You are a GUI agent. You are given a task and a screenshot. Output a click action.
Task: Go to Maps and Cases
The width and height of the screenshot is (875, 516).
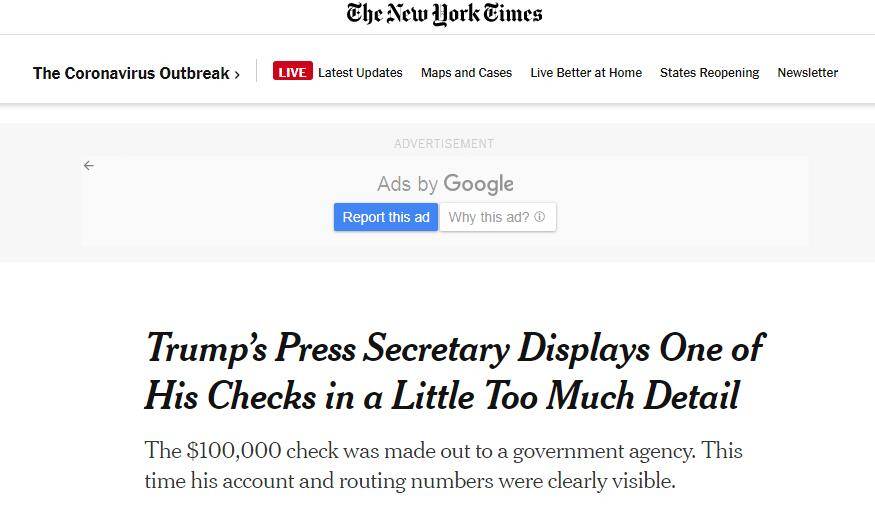click(466, 73)
